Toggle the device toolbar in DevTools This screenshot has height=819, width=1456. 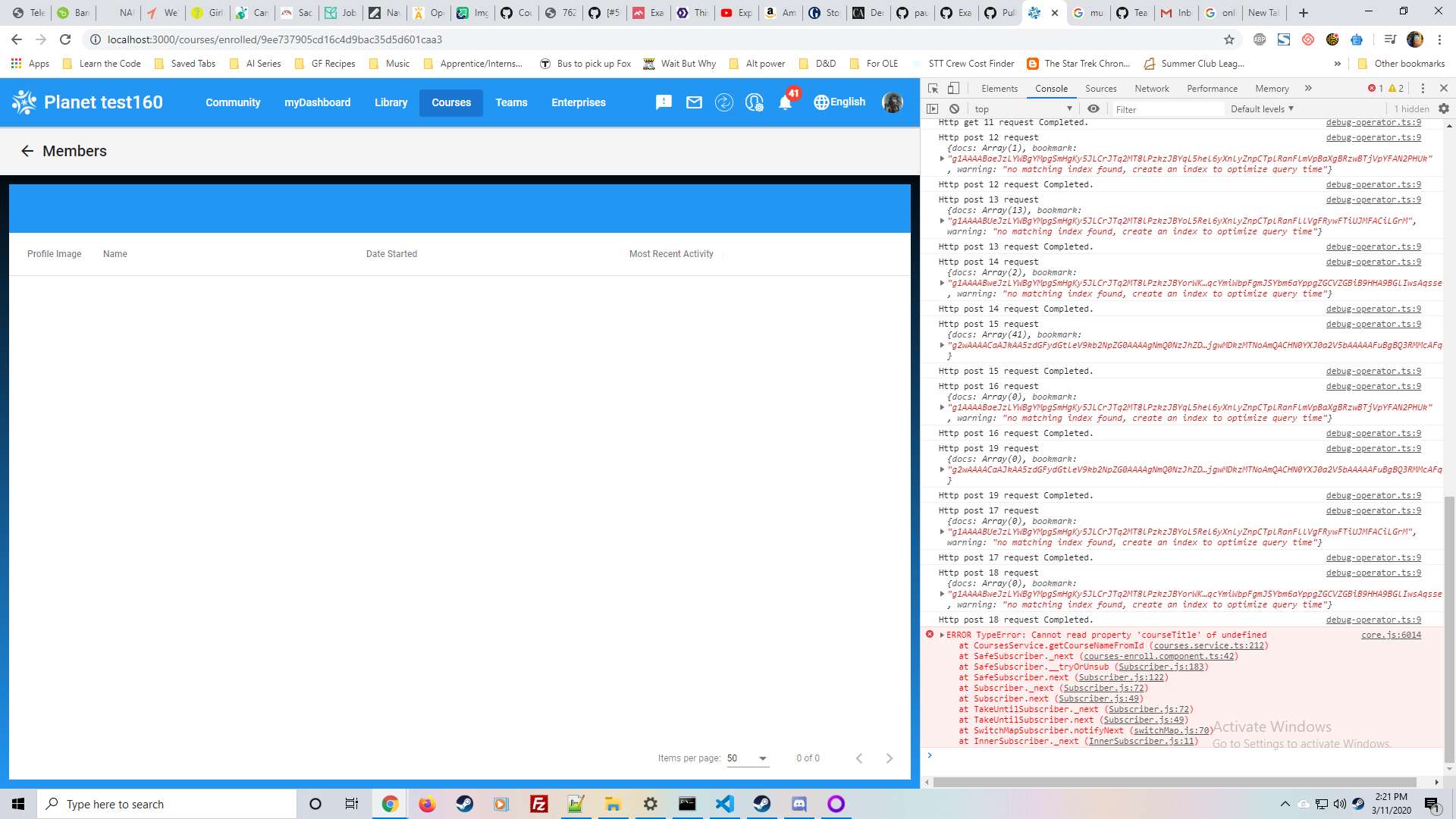(952, 88)
